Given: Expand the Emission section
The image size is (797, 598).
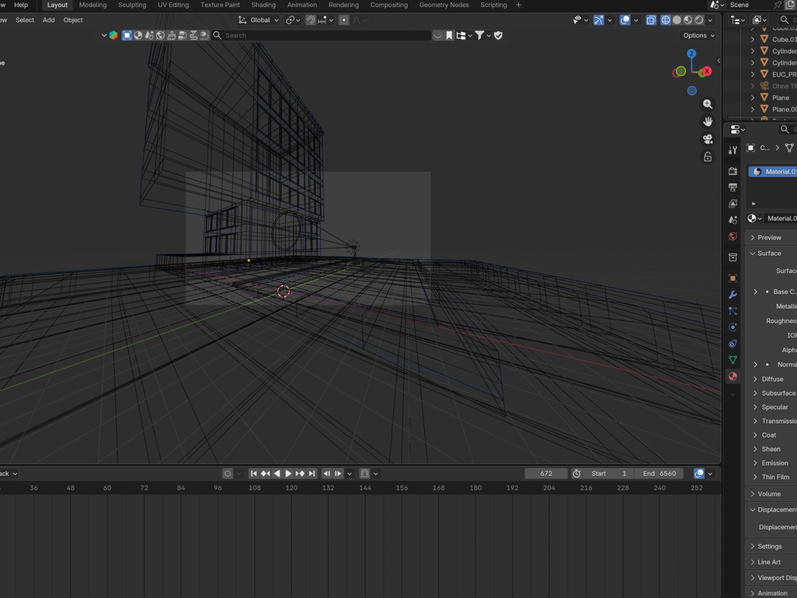Looking at the screenshot, I should pyautogui.click(x=773, y=463).
